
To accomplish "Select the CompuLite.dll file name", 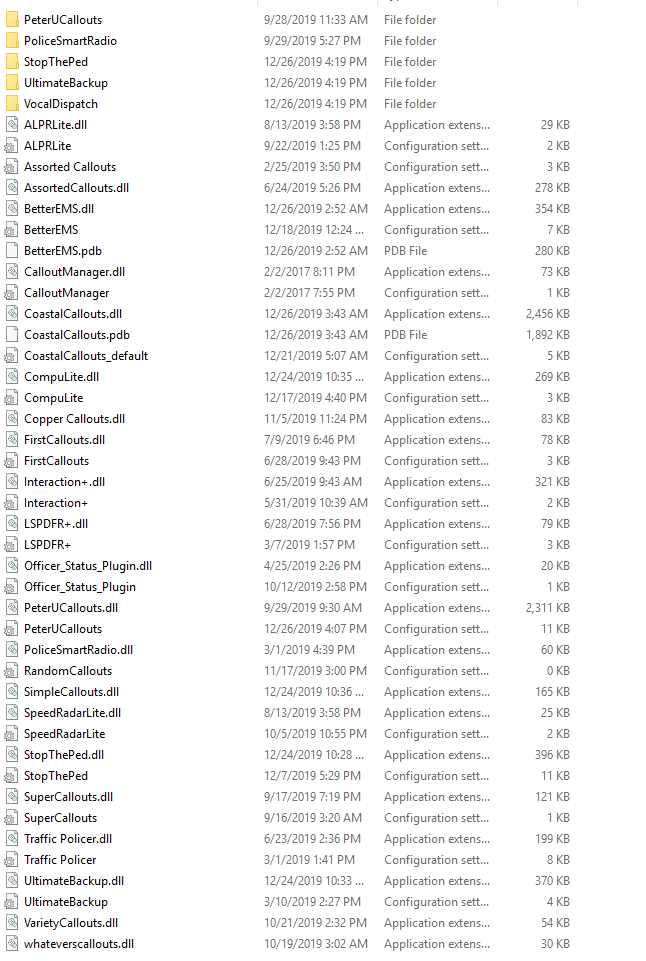I will 61,377.
